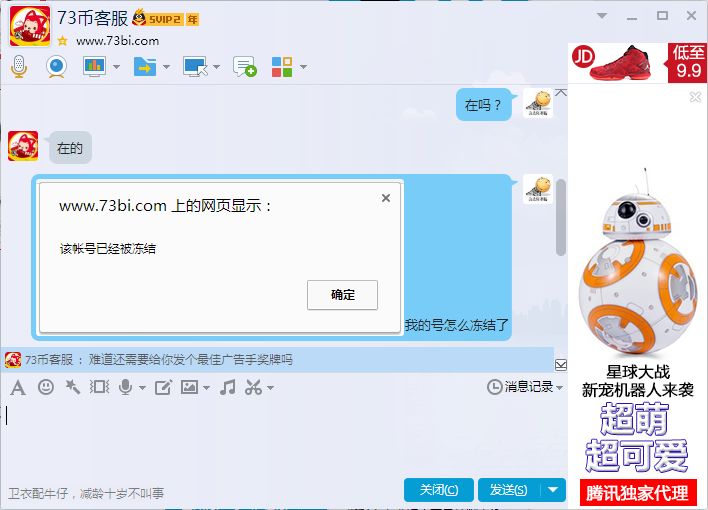708x510 pixels.
Task: Open the send options dropdown arrow
Action: [553, 490]
